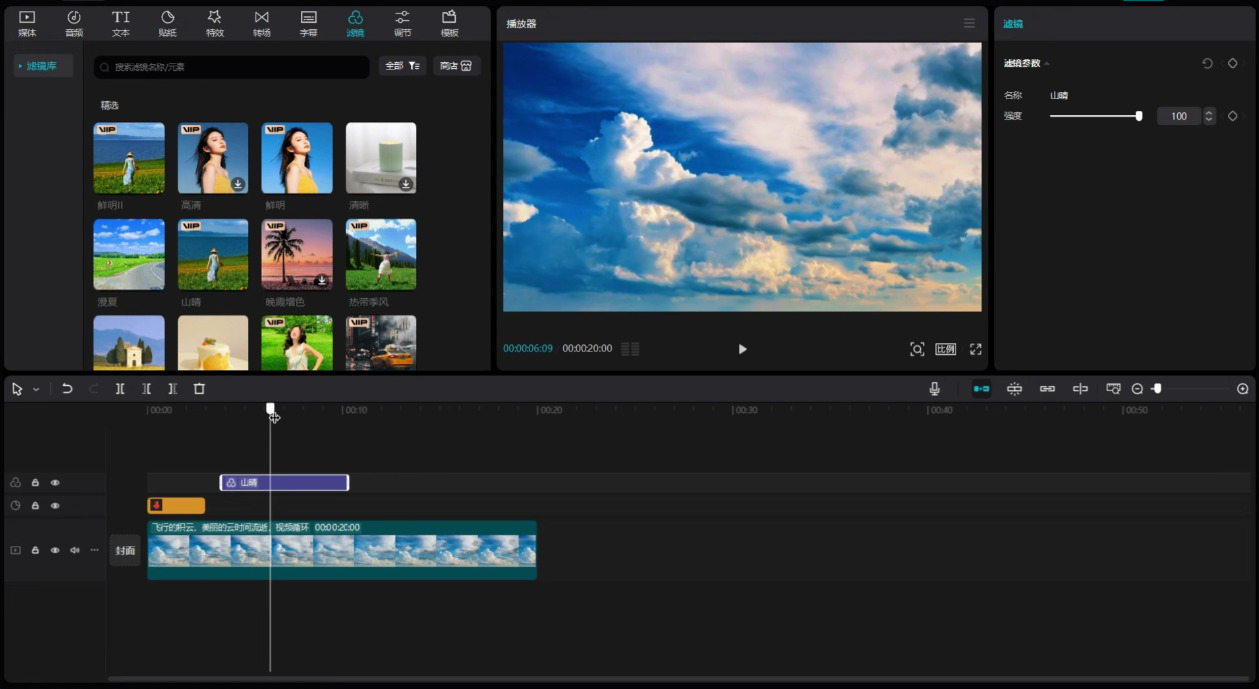The image size is (1259, 689).
Task: Start voice recording with the microphone icon
Action: pyautogui.click(x=935, y=389)
